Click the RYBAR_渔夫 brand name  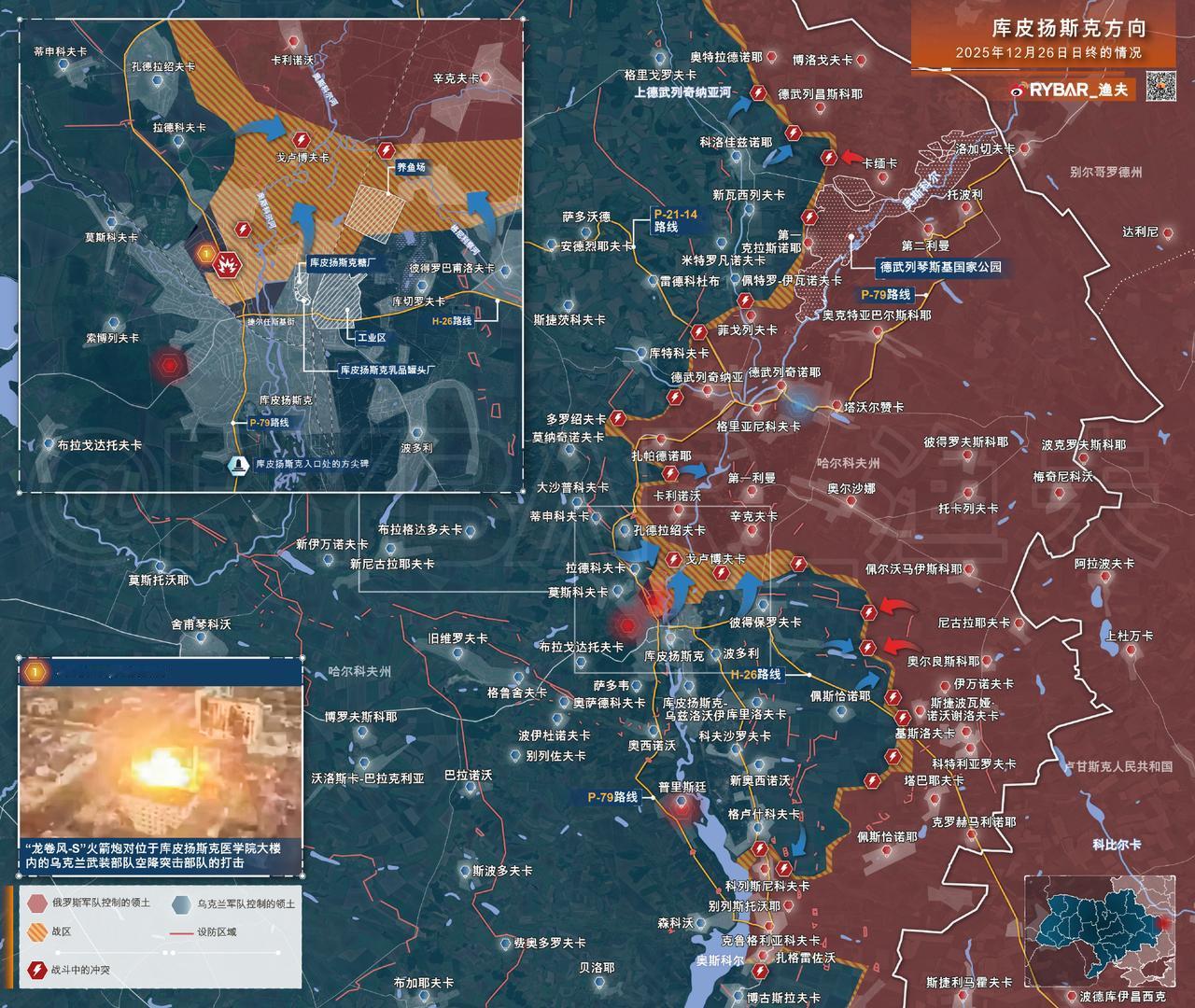pyautogui.click(x=1079, y=90)
